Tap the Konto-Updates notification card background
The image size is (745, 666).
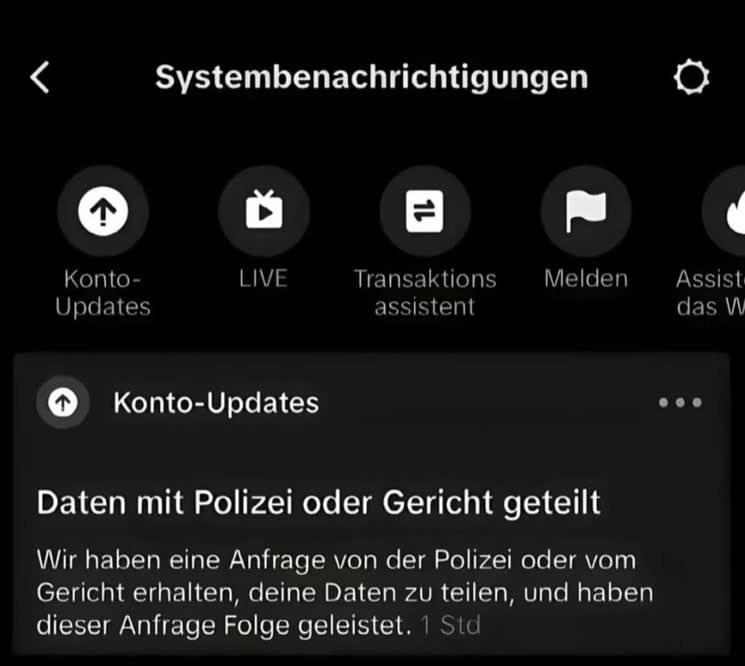372,504
